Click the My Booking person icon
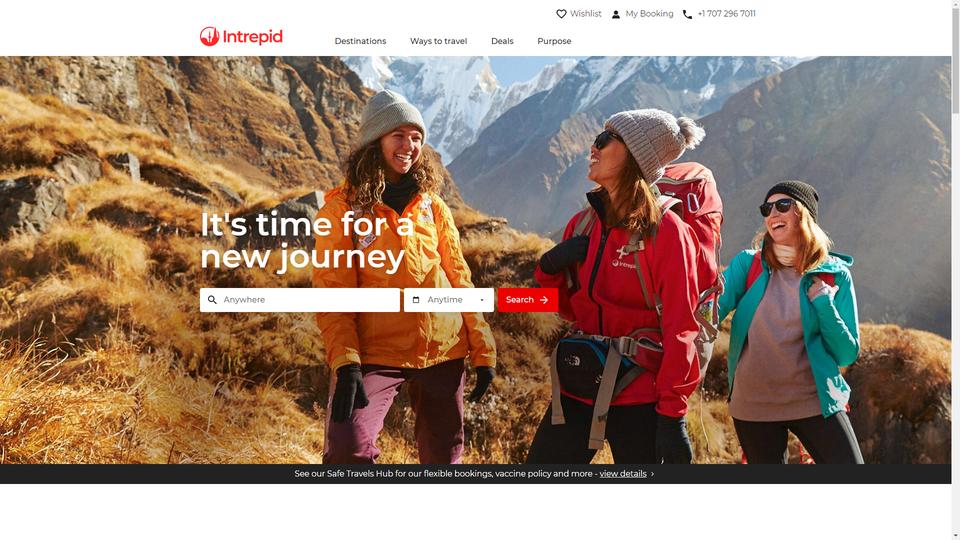The height and width of the screenshot is (540, 960). tap(616, 14)
